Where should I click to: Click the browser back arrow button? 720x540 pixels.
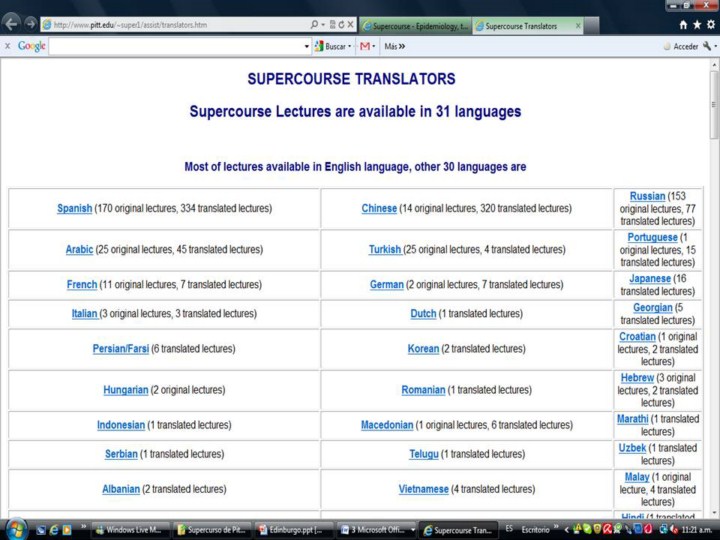pos(12,24)
